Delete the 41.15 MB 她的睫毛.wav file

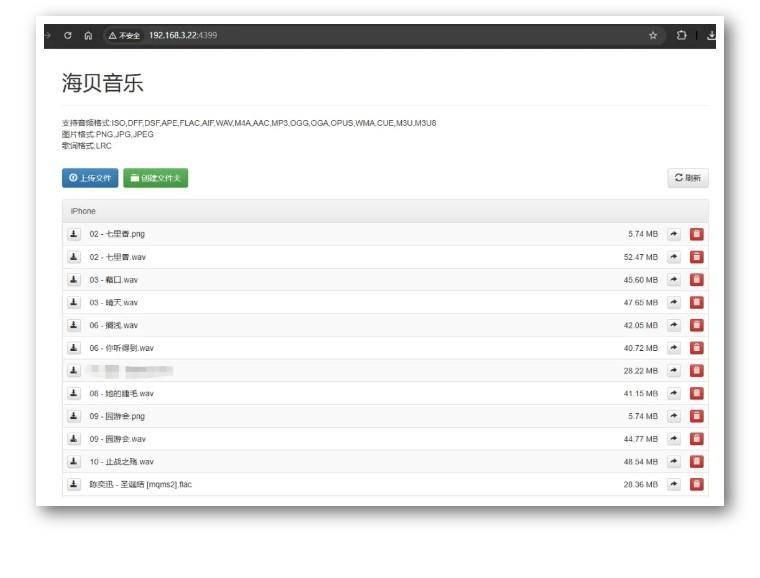click(697, 393)
